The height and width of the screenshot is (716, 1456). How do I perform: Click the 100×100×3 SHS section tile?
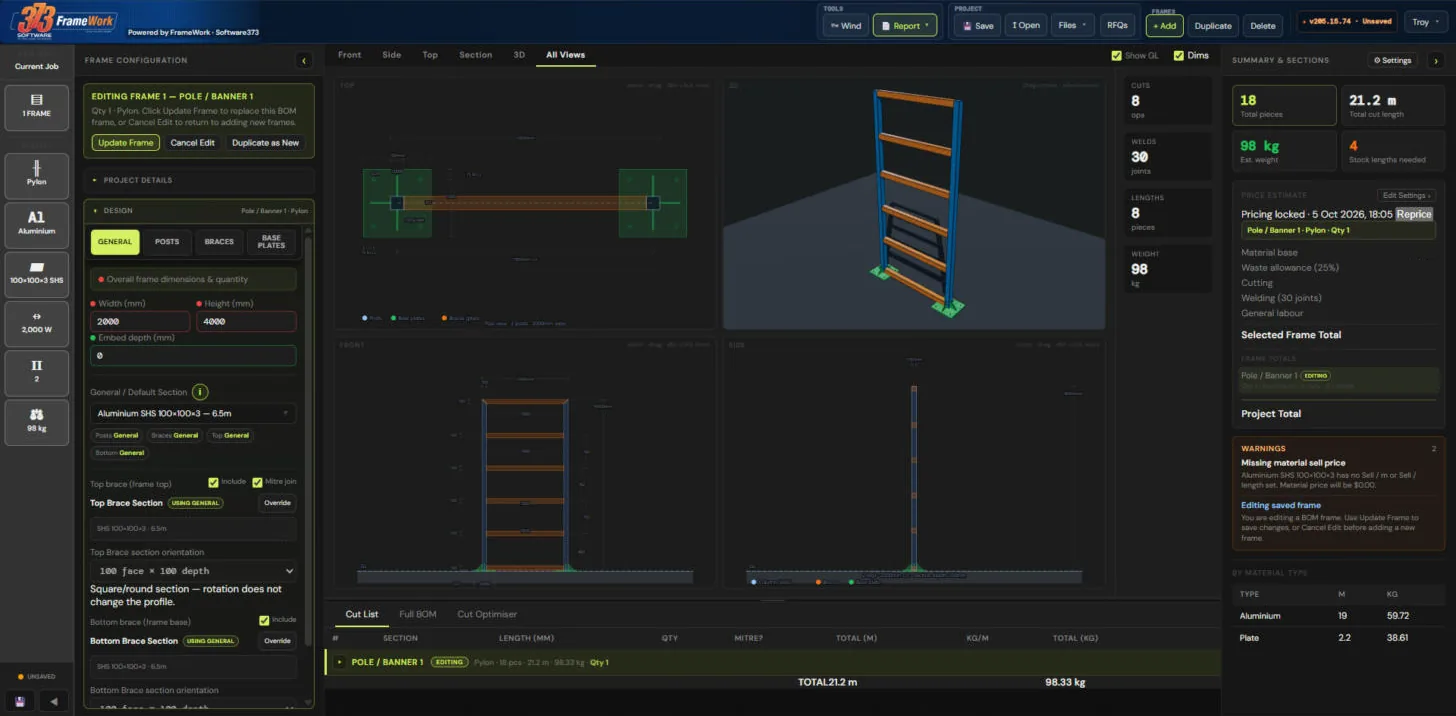coord(37,274)
